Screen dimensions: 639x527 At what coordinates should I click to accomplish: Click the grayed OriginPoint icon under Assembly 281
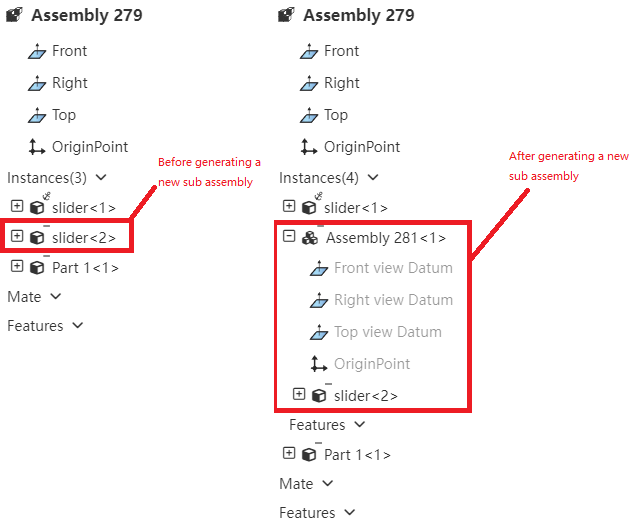(x=319, y=364)
